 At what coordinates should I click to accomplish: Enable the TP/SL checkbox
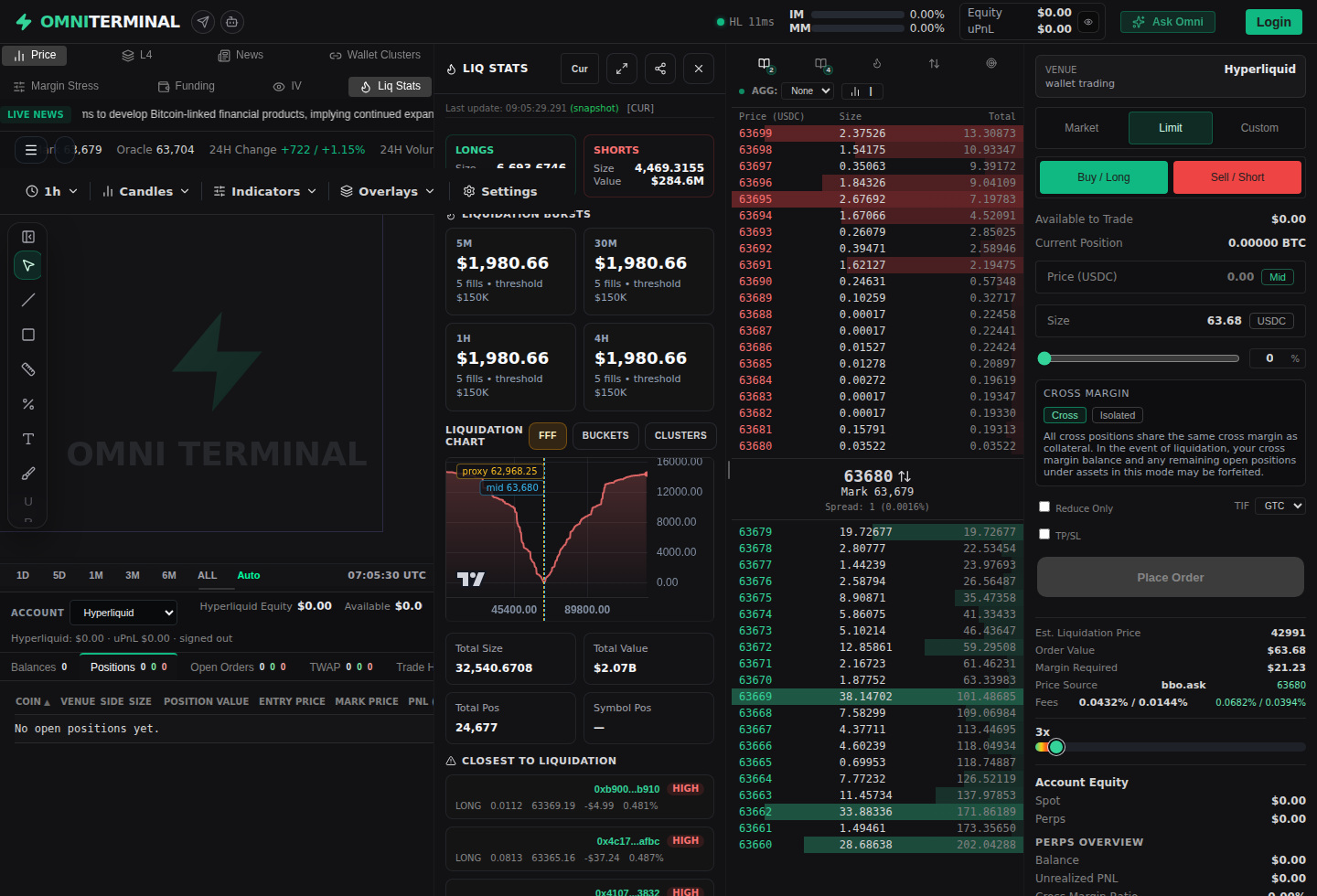[1044, 534]
